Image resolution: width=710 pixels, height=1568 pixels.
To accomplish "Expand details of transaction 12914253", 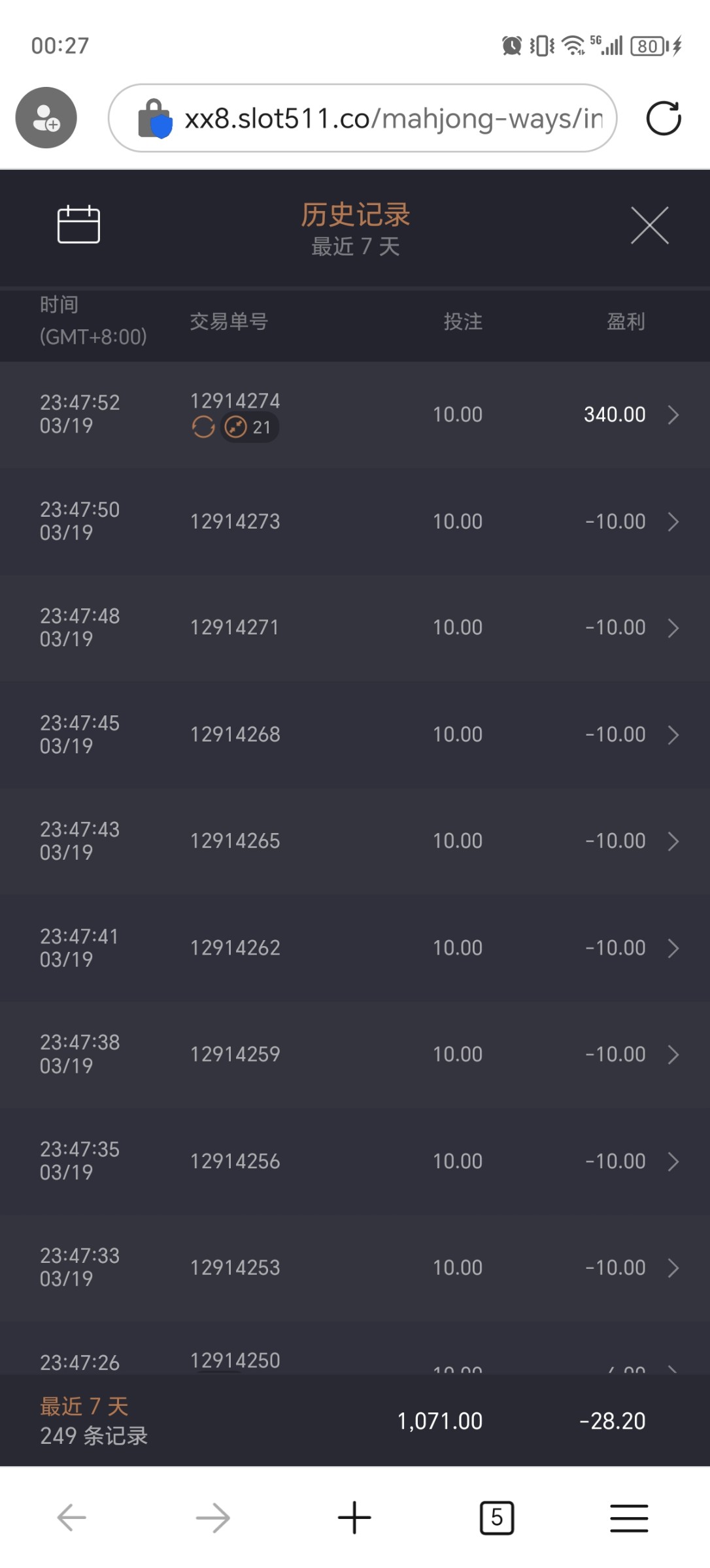I will [x=673, y=1268].
